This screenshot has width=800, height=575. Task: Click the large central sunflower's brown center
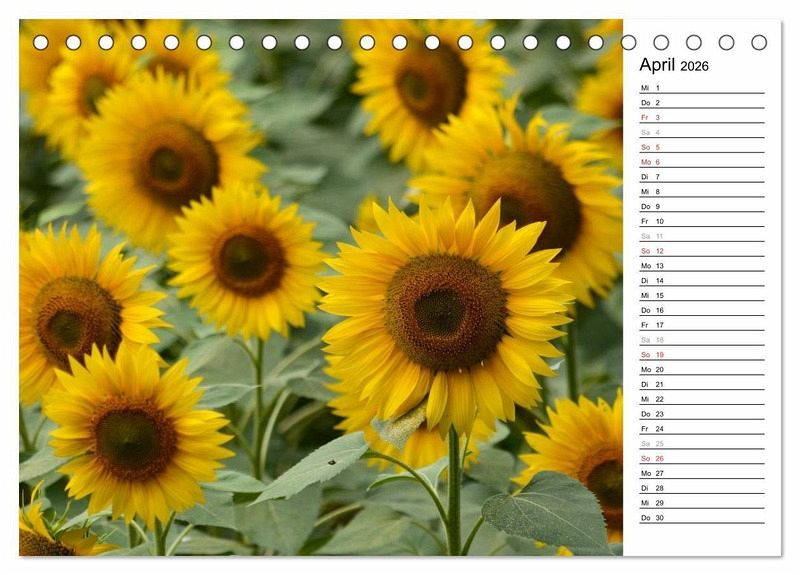445,311
